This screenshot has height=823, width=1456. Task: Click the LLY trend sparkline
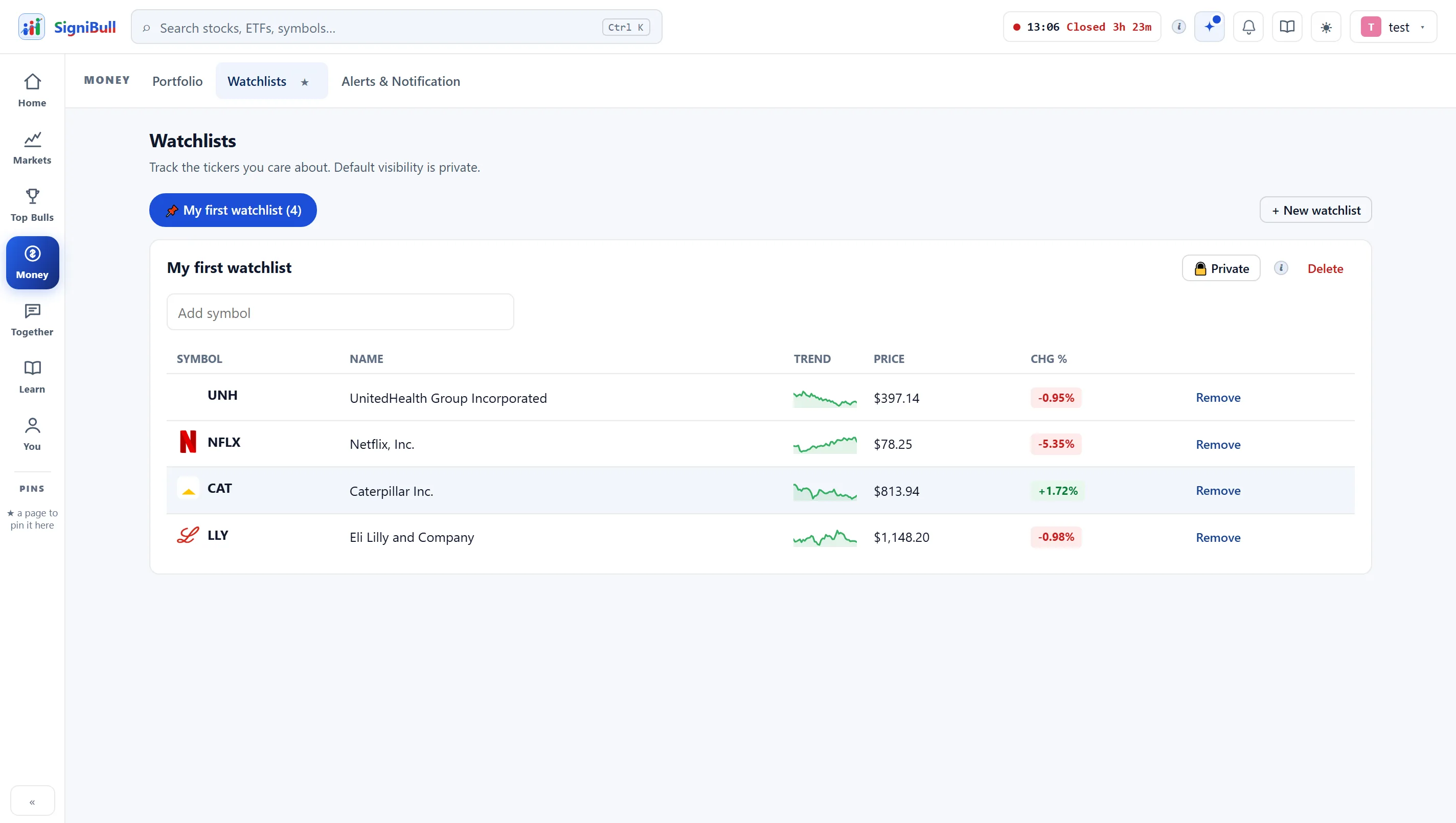tap(825, 538)
